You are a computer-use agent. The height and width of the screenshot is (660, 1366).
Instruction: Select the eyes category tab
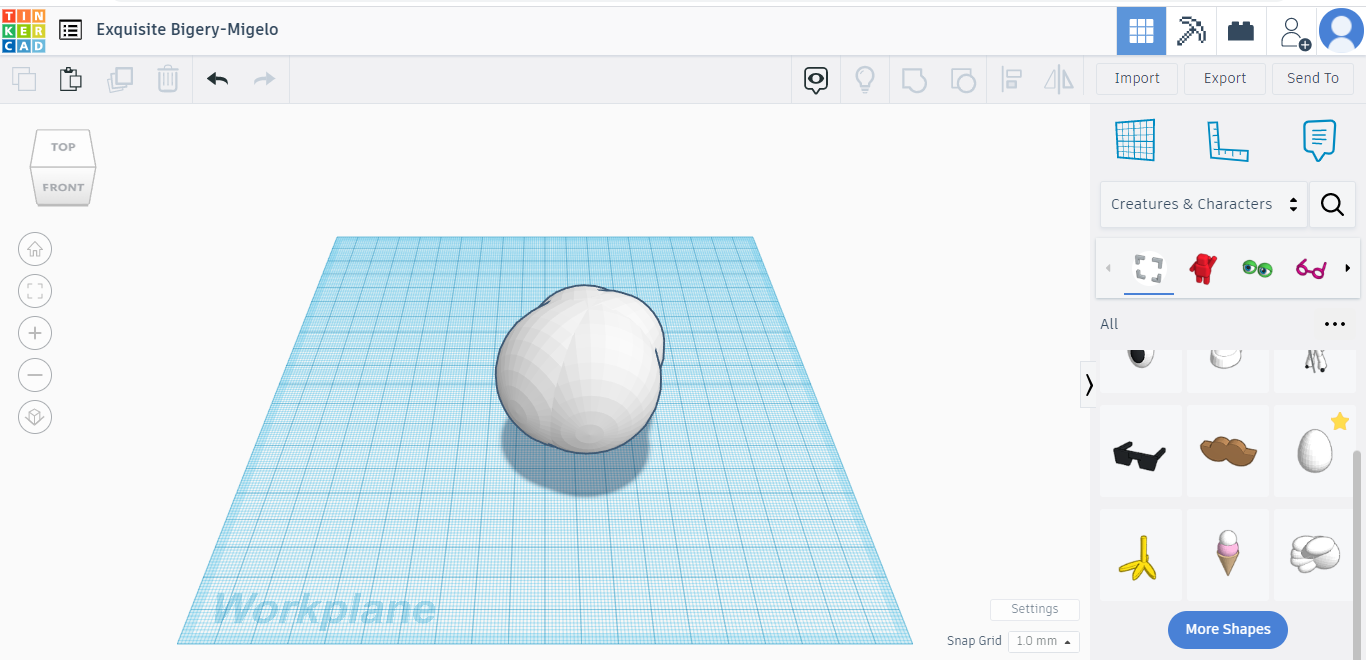tap(1256, 268)
